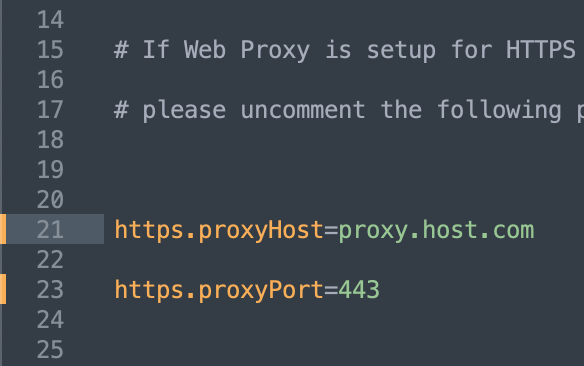The width and height of the screenshot is (584, 366).
Task: Select line number 18 in gutter
Action: click(51, 140)
